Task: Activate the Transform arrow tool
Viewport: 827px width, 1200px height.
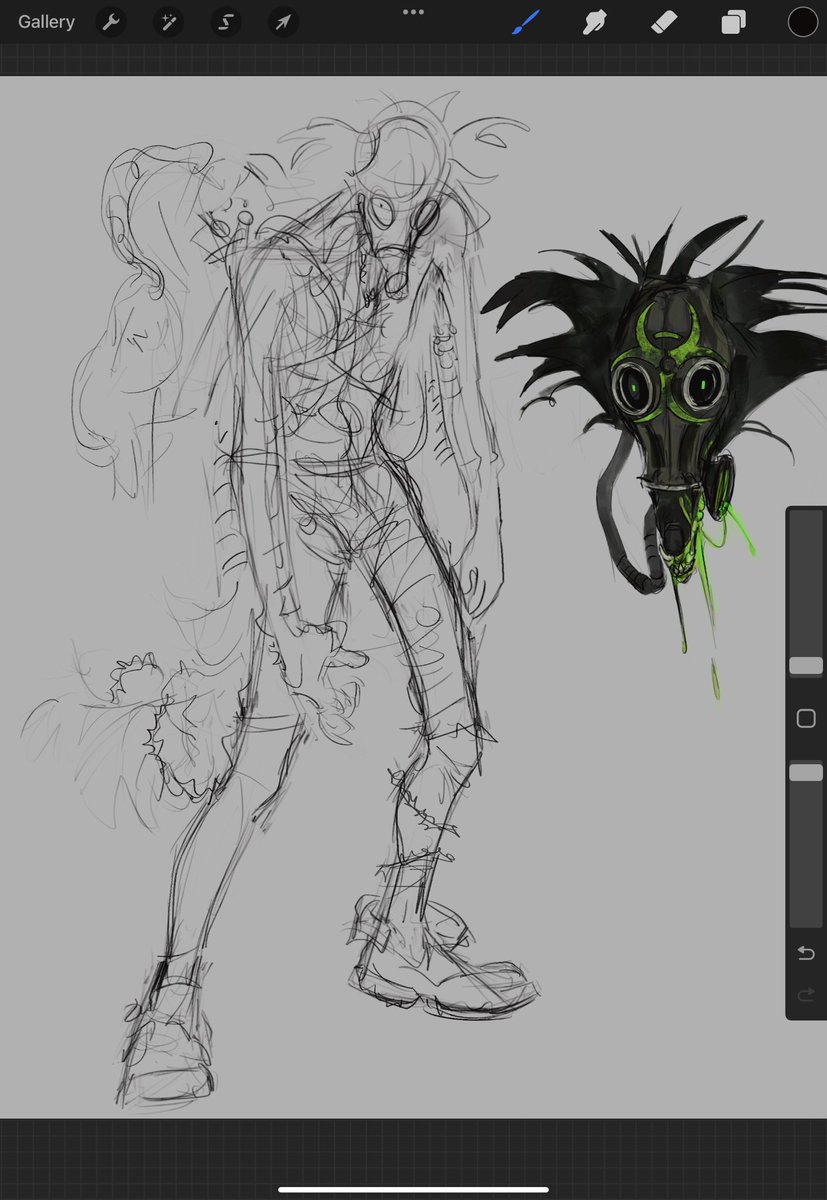Action: click(x=284, y=22)
